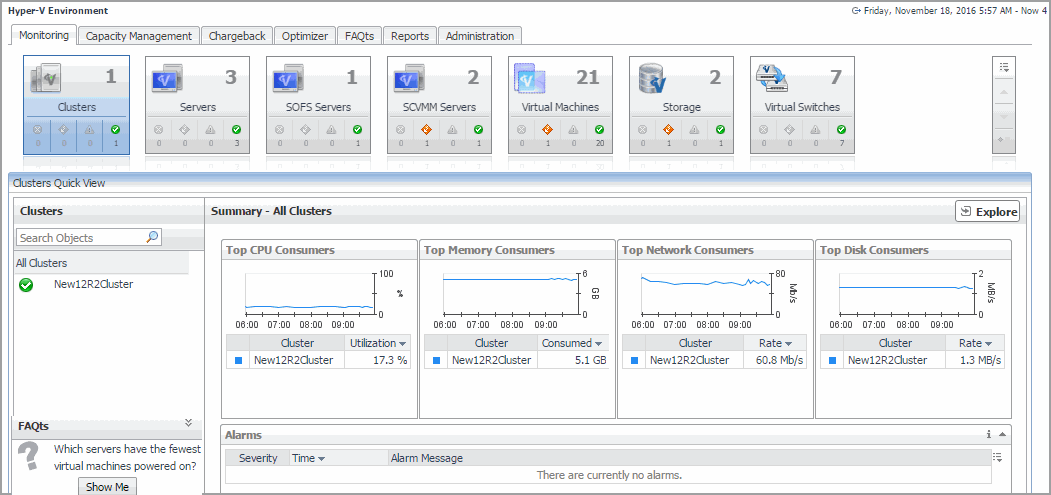Click the 17.3 % utilization value
Viewport: 1051px width, 495px height.
coord(390,360)
